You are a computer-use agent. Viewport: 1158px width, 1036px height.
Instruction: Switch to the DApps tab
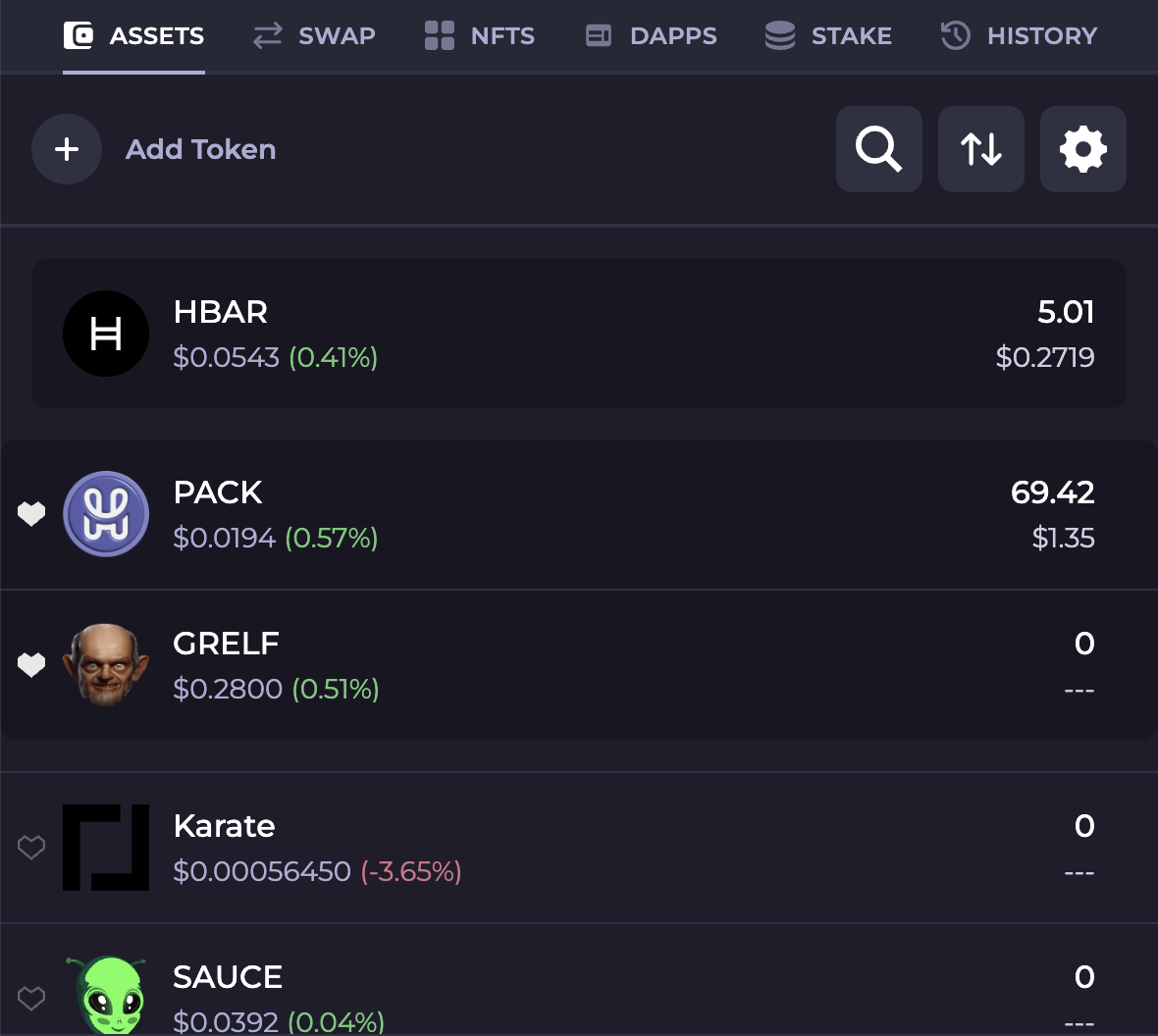651,36
